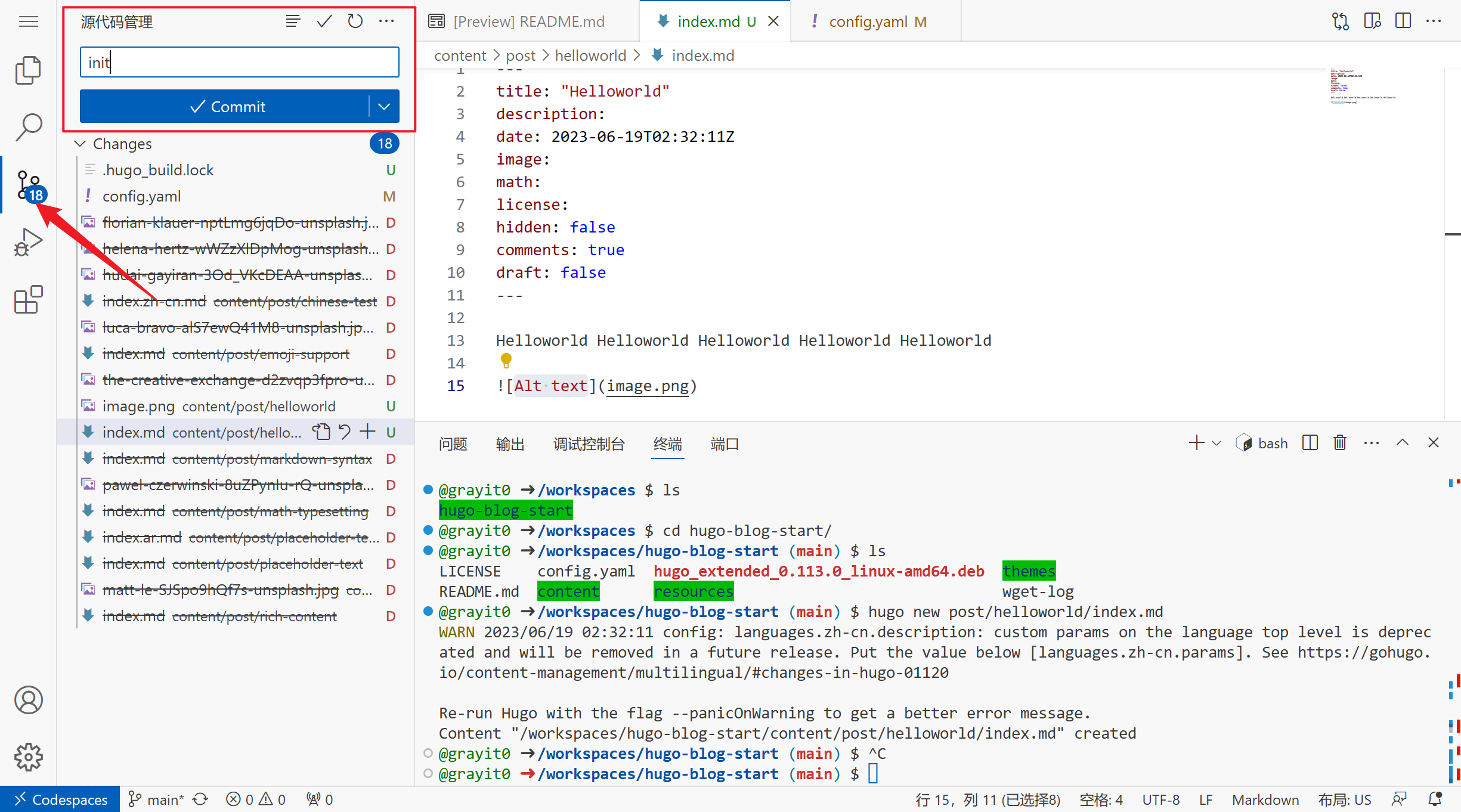Switch to the 输出 panel tab
1461x812 pixels.
click(510, 444)
